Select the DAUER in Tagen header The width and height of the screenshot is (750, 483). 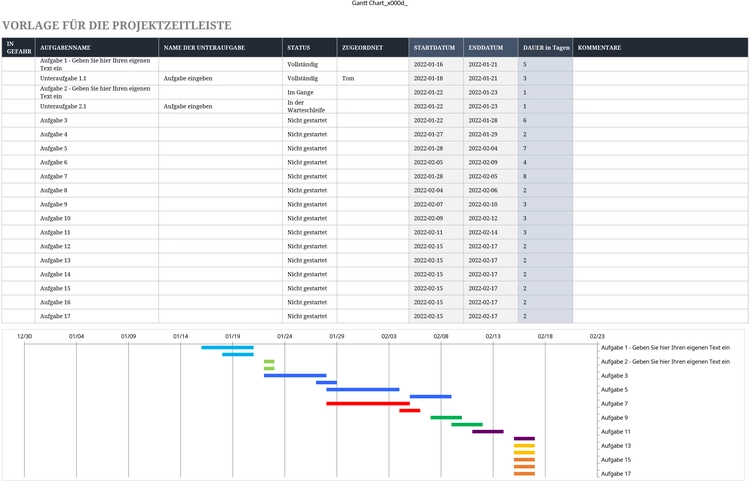[545, 47]
